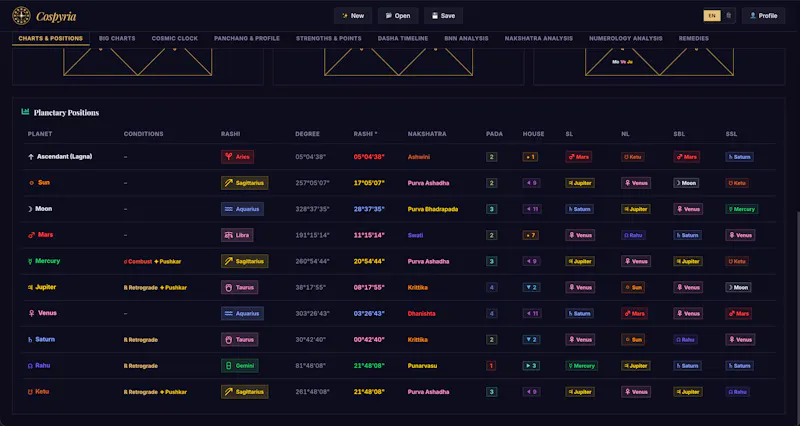Image resolution: width=800 pixels, height=426 pixels.
Task: Open the Profile menu
Action: click(763, 16)
